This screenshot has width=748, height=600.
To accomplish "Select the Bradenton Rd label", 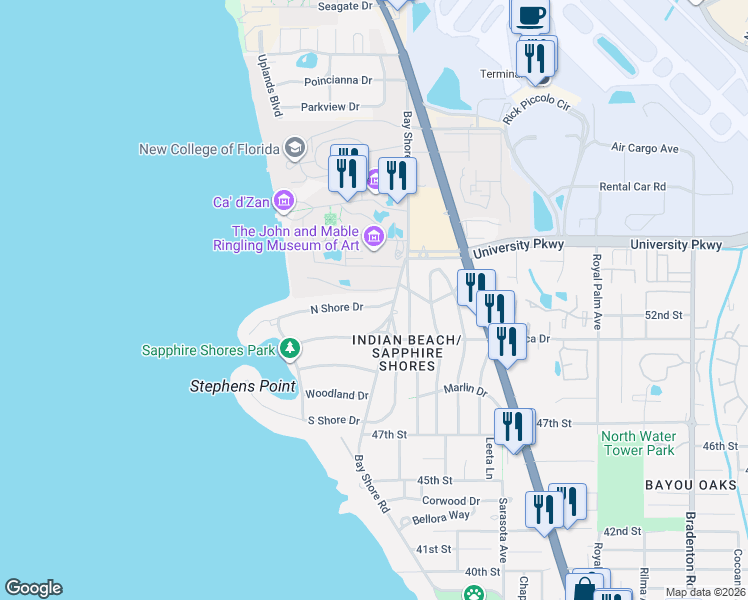I will pos(690,548).
